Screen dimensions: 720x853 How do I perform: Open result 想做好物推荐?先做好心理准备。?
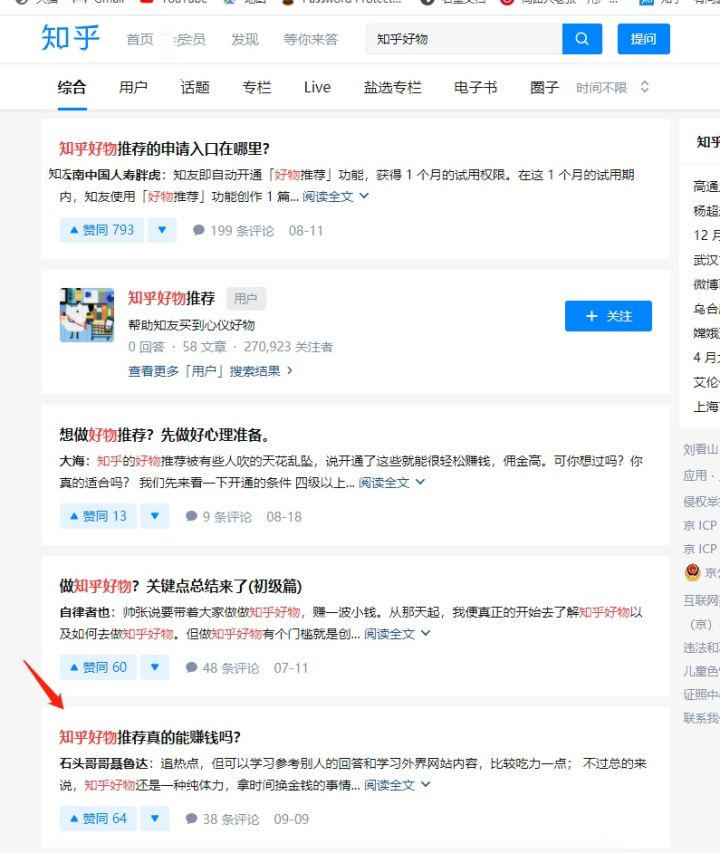point(164,435)
